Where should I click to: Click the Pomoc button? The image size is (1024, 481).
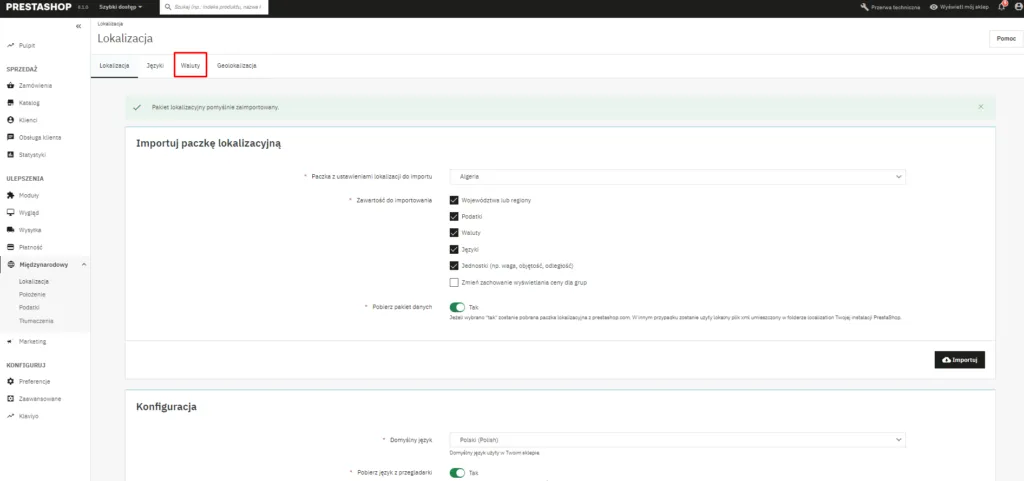coord(1005,38)
